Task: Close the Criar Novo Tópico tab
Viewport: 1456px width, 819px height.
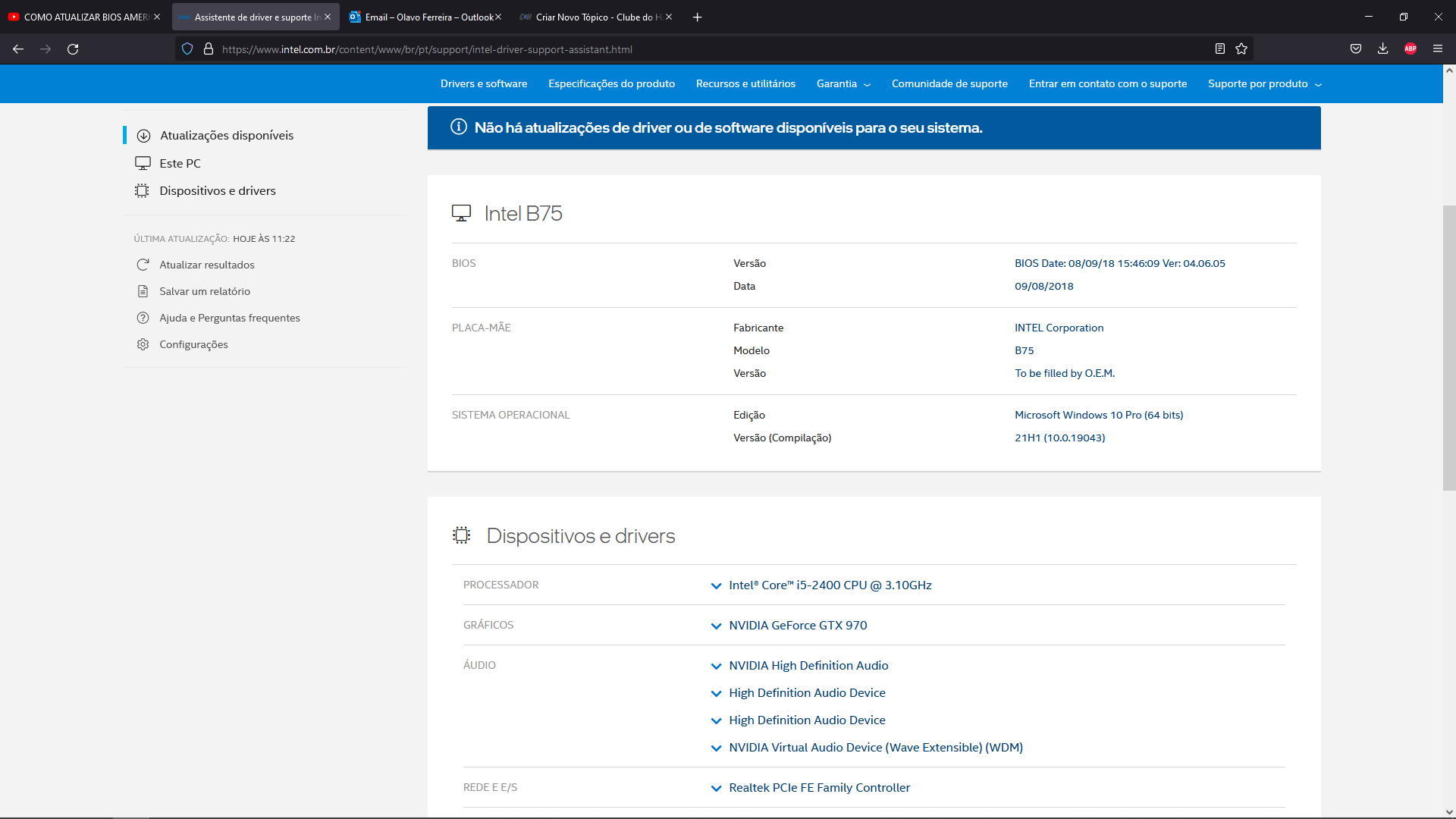Action: pos(669,17)
